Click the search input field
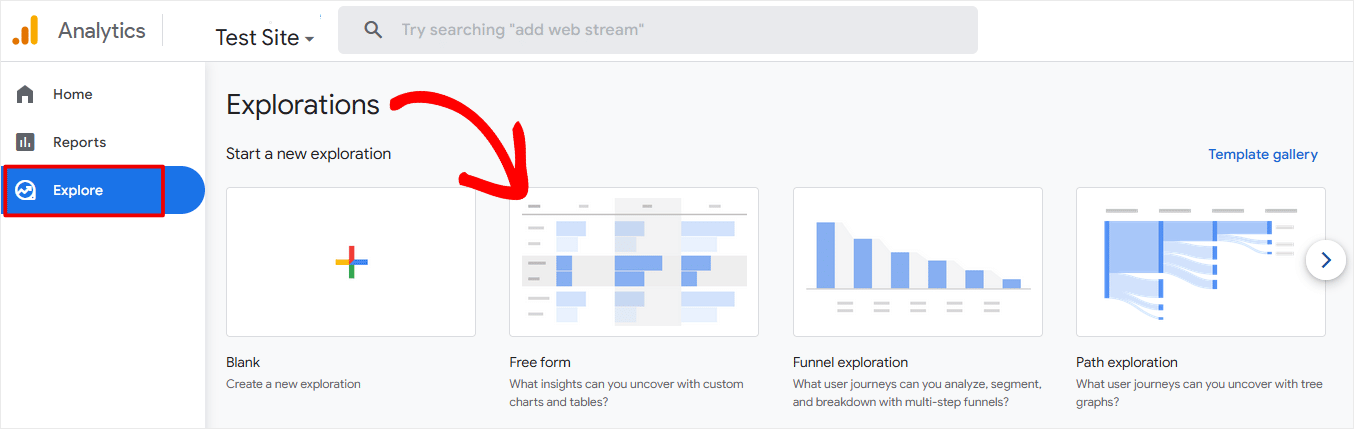 tap(658, 30)
